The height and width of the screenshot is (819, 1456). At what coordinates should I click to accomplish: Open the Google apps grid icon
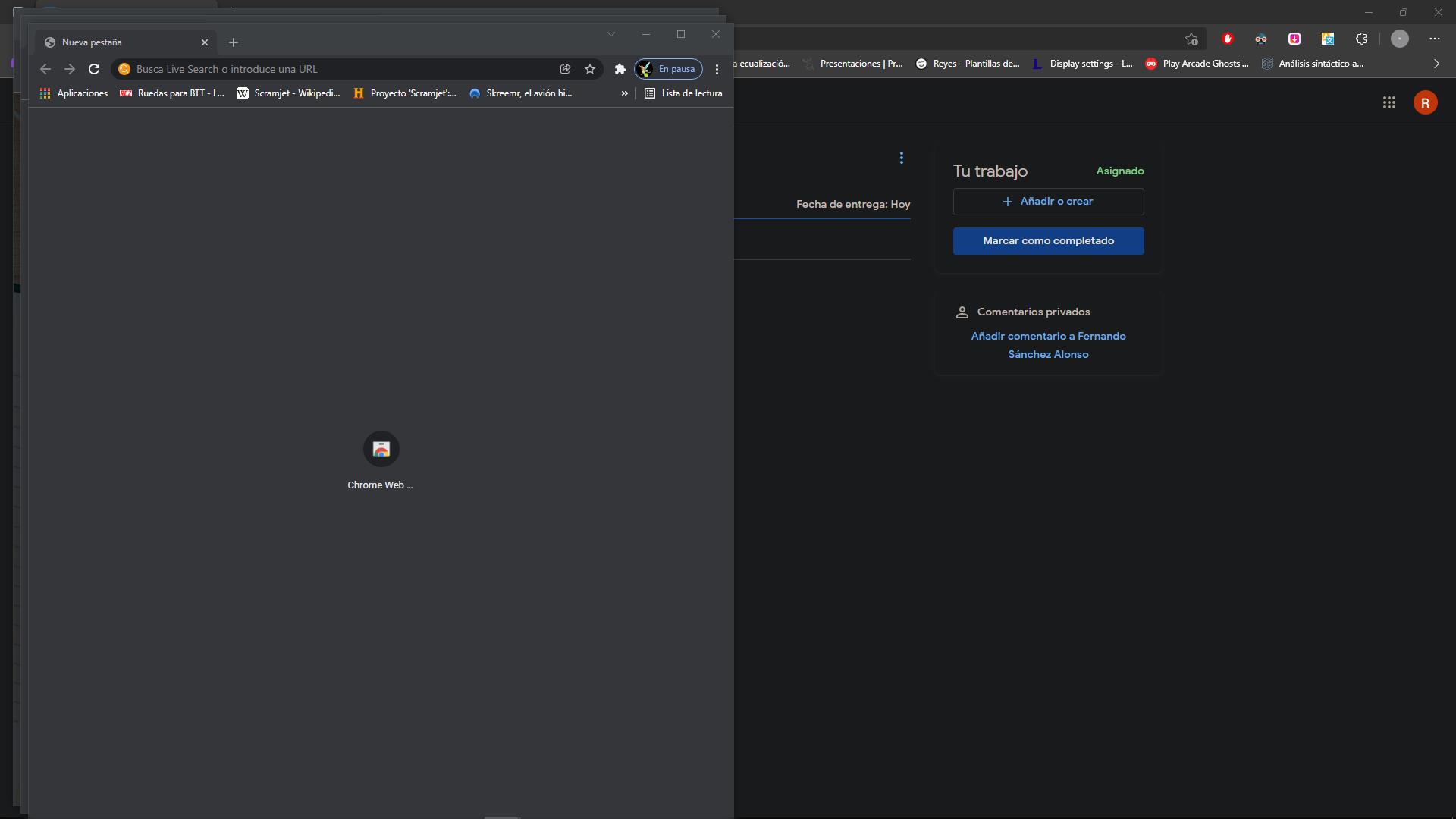(1389, 102)
